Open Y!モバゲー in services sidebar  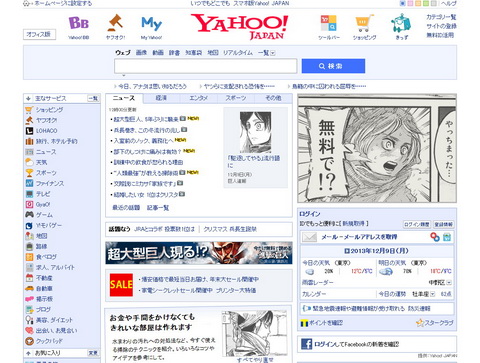point(49,225)
